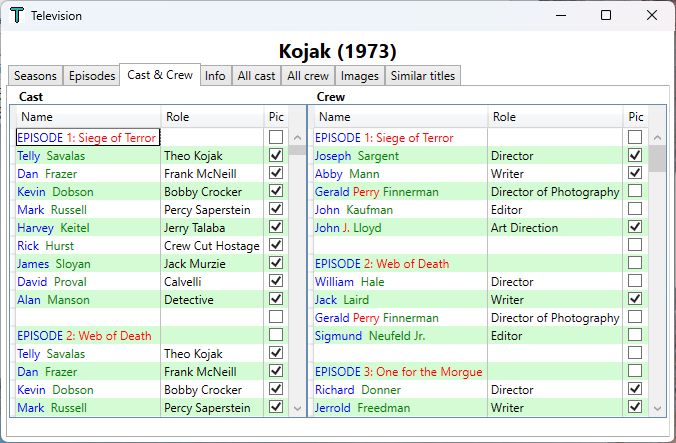The image size is (676, 443).
Task: Toggle Pic checkbox for Rick Hurst
Action: [x=276, y=245]
